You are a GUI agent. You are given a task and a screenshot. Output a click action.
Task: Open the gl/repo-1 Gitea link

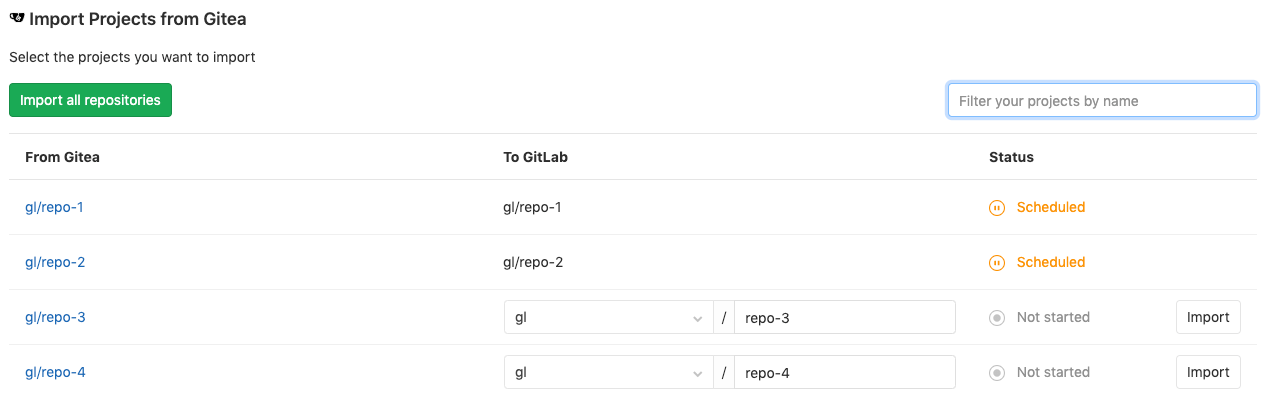point(55,208)
